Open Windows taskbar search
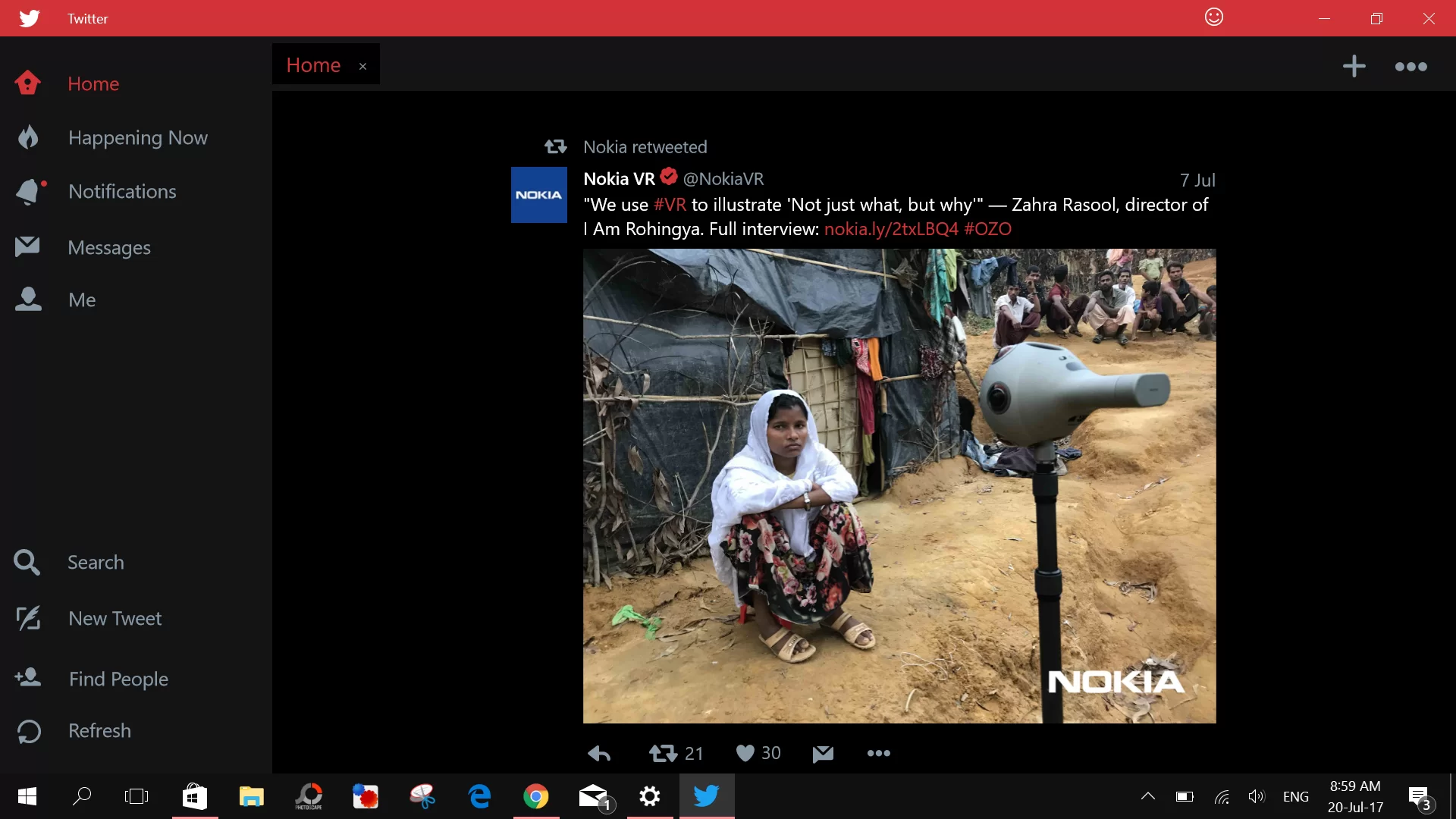 [82, 796]
